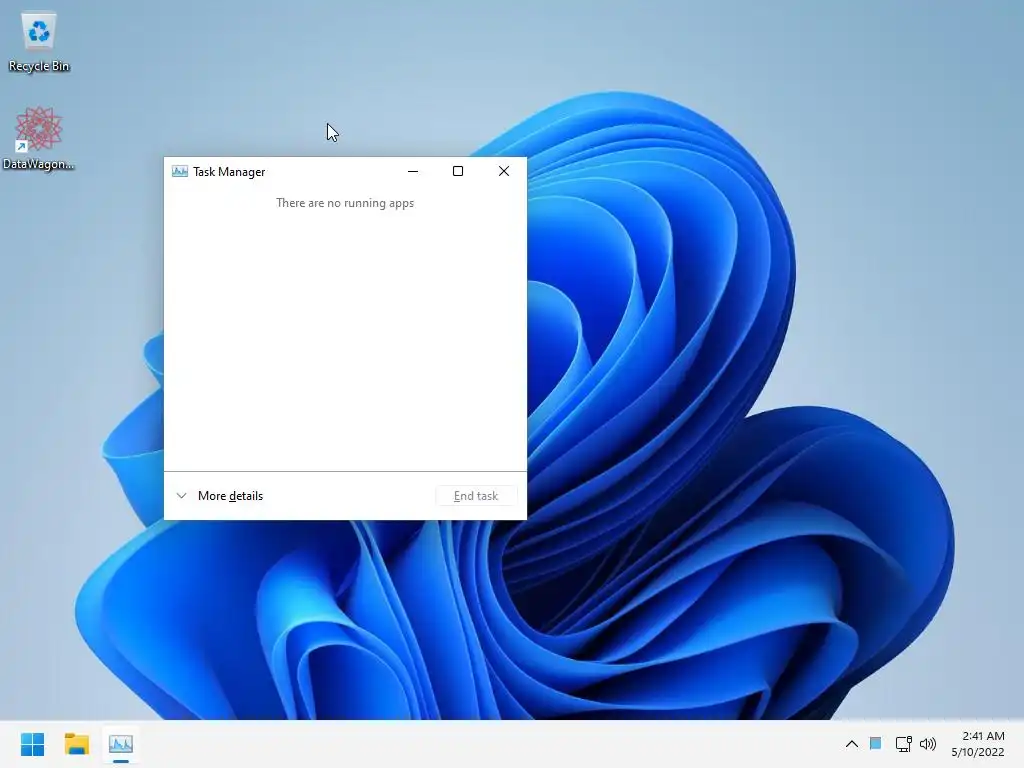Image resolution: width=1024 pixels, height=768 pixels.
Task: Select the DataWagon desktop shortcut
Action: 39,138
